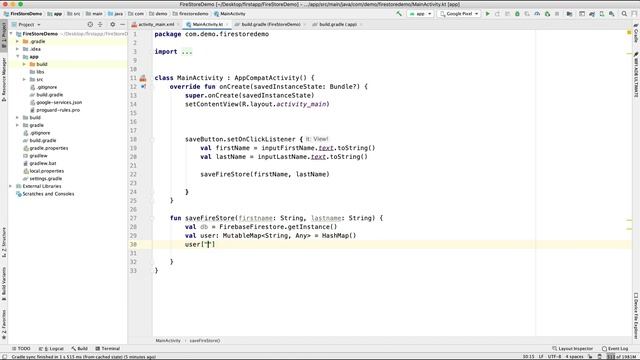Hide the Project panel with minus icon
Image resolution: width=640 pixels, height=360 pixels.
[122, 24]
